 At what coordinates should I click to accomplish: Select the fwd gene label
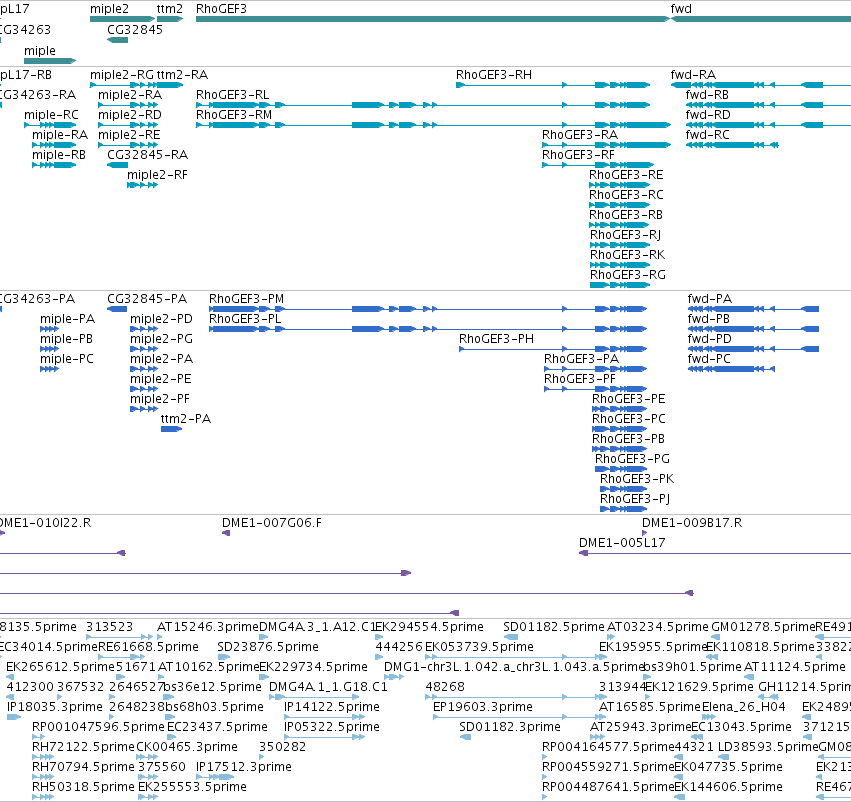pos(681,9)
